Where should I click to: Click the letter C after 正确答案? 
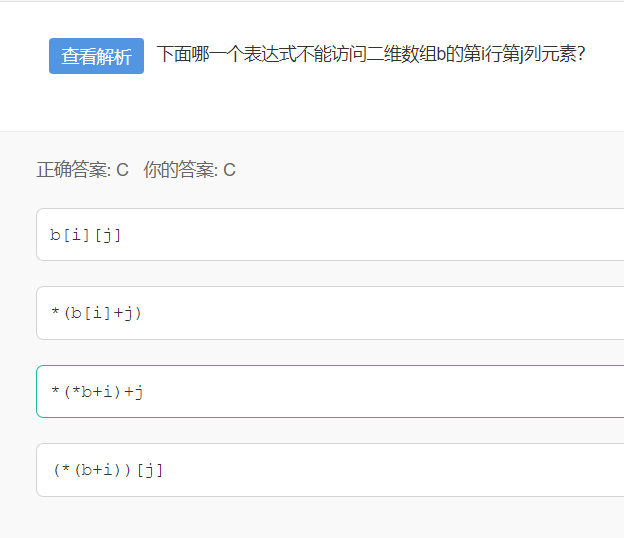pos(122,170)
